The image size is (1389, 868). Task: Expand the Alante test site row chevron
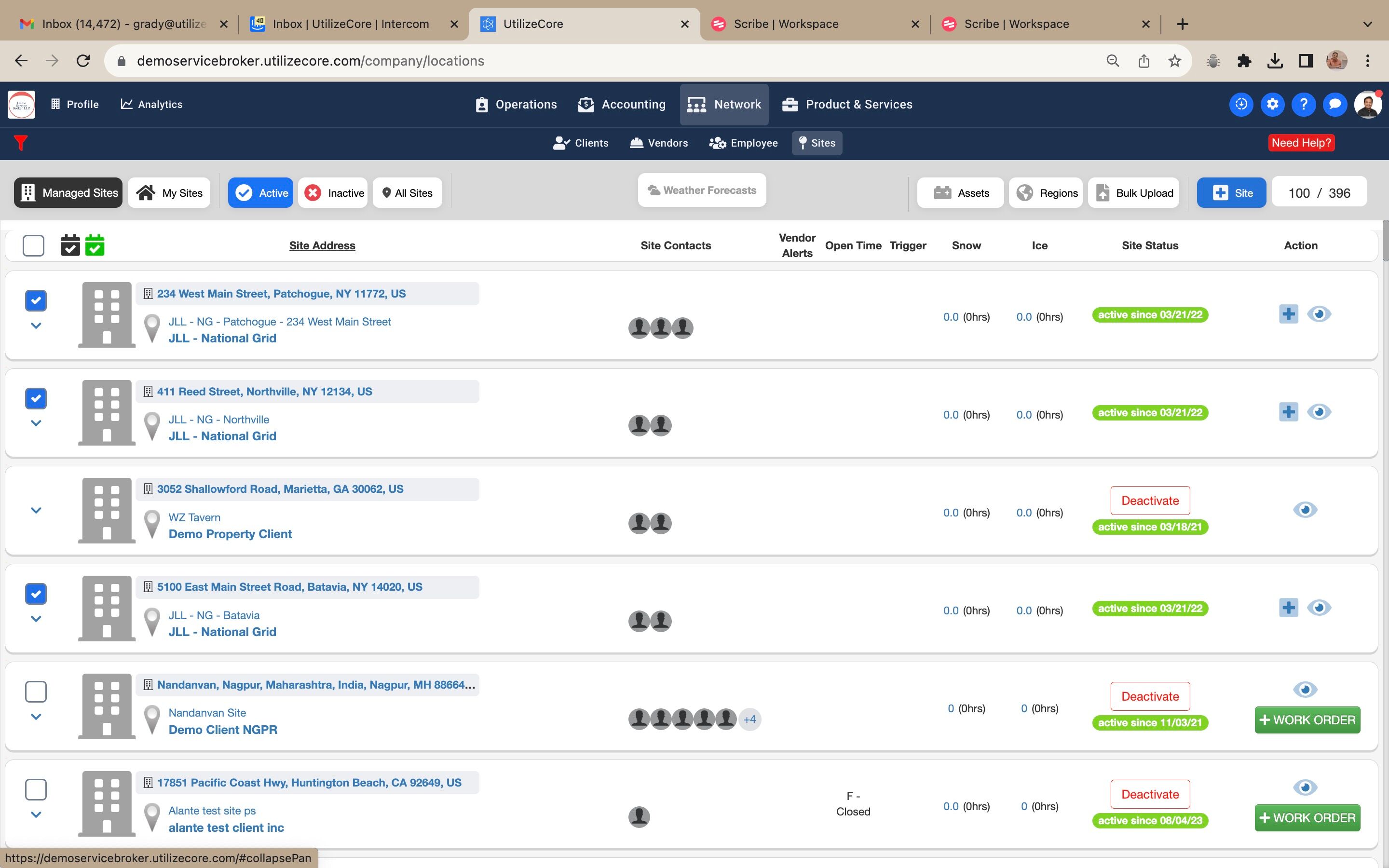(36, 814)
